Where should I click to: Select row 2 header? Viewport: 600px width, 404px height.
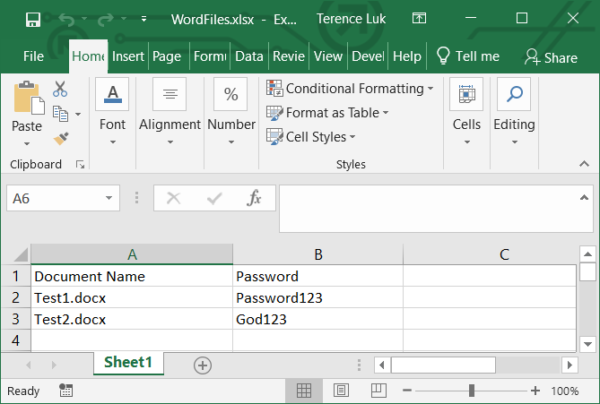point(16,298)
